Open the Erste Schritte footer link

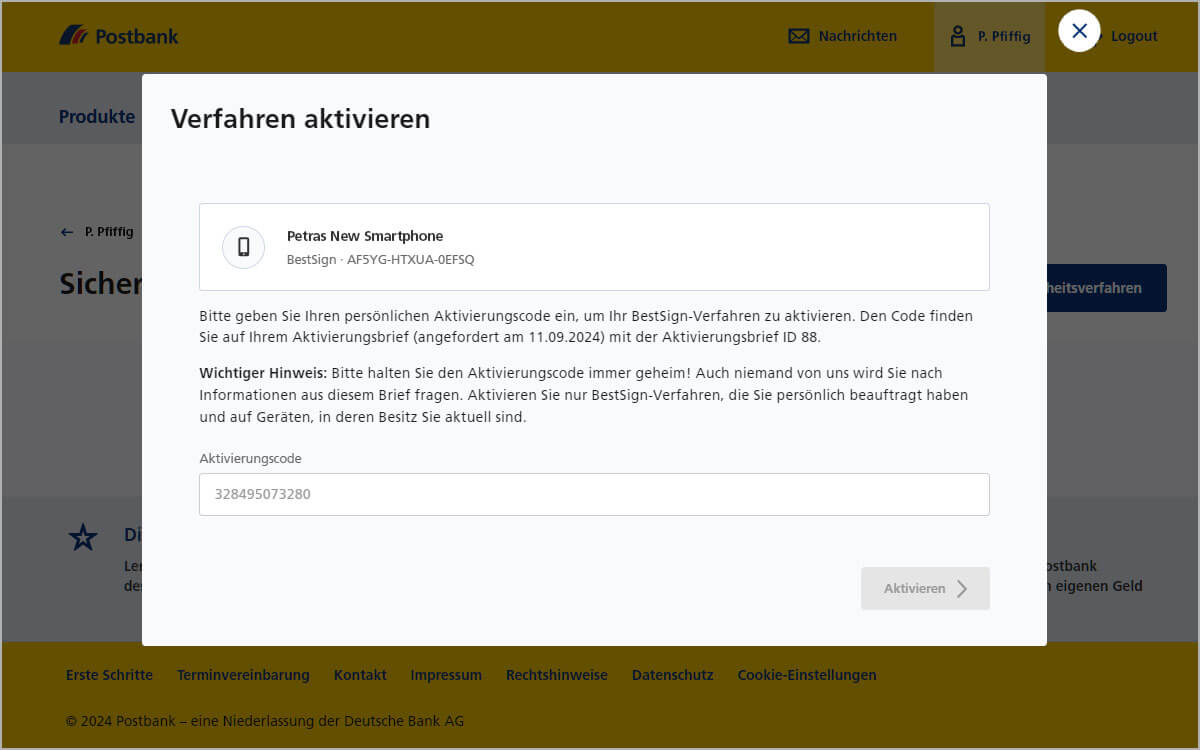click(109, 675)
